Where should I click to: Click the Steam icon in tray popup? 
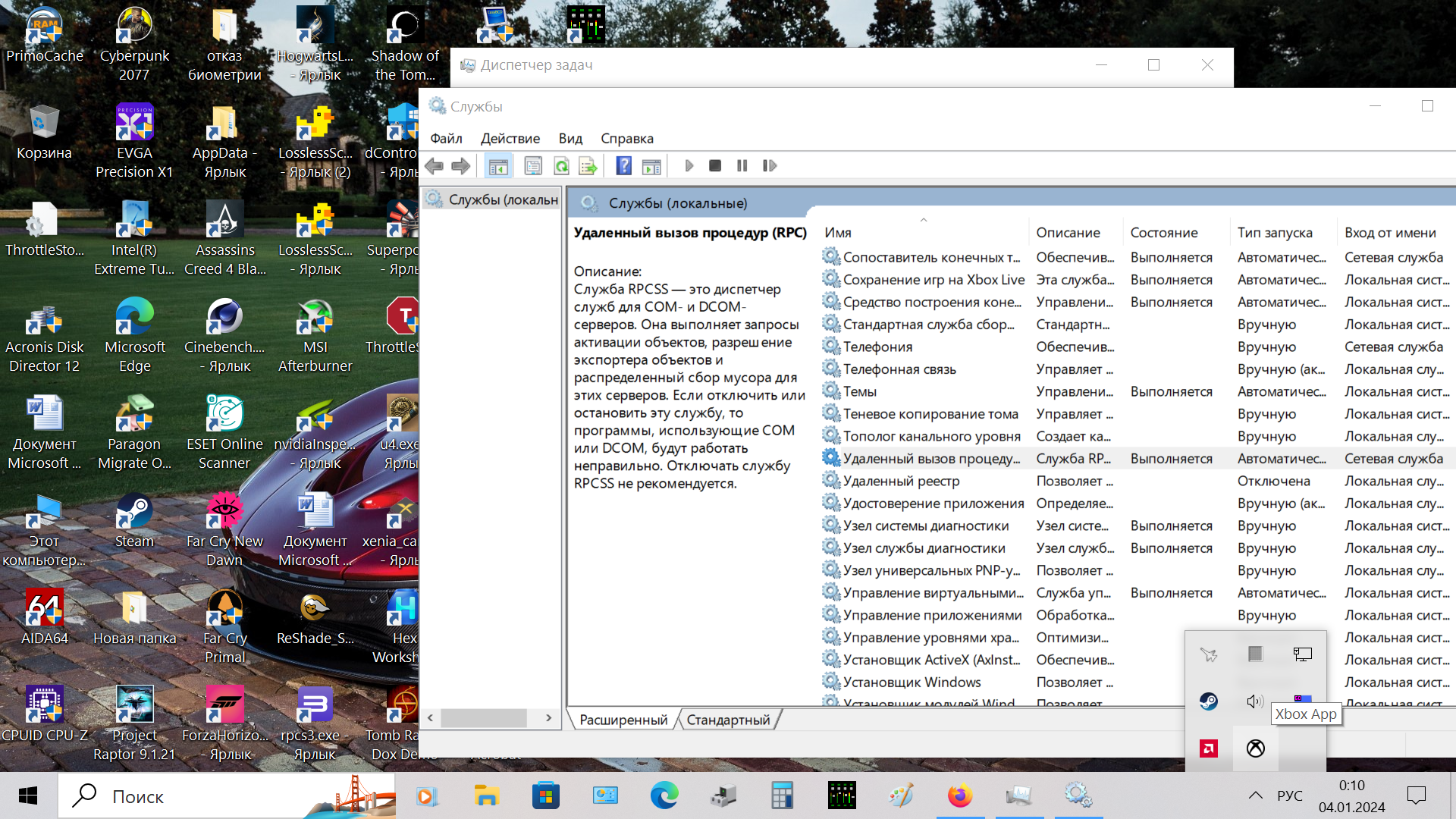tap(1209, 701)
